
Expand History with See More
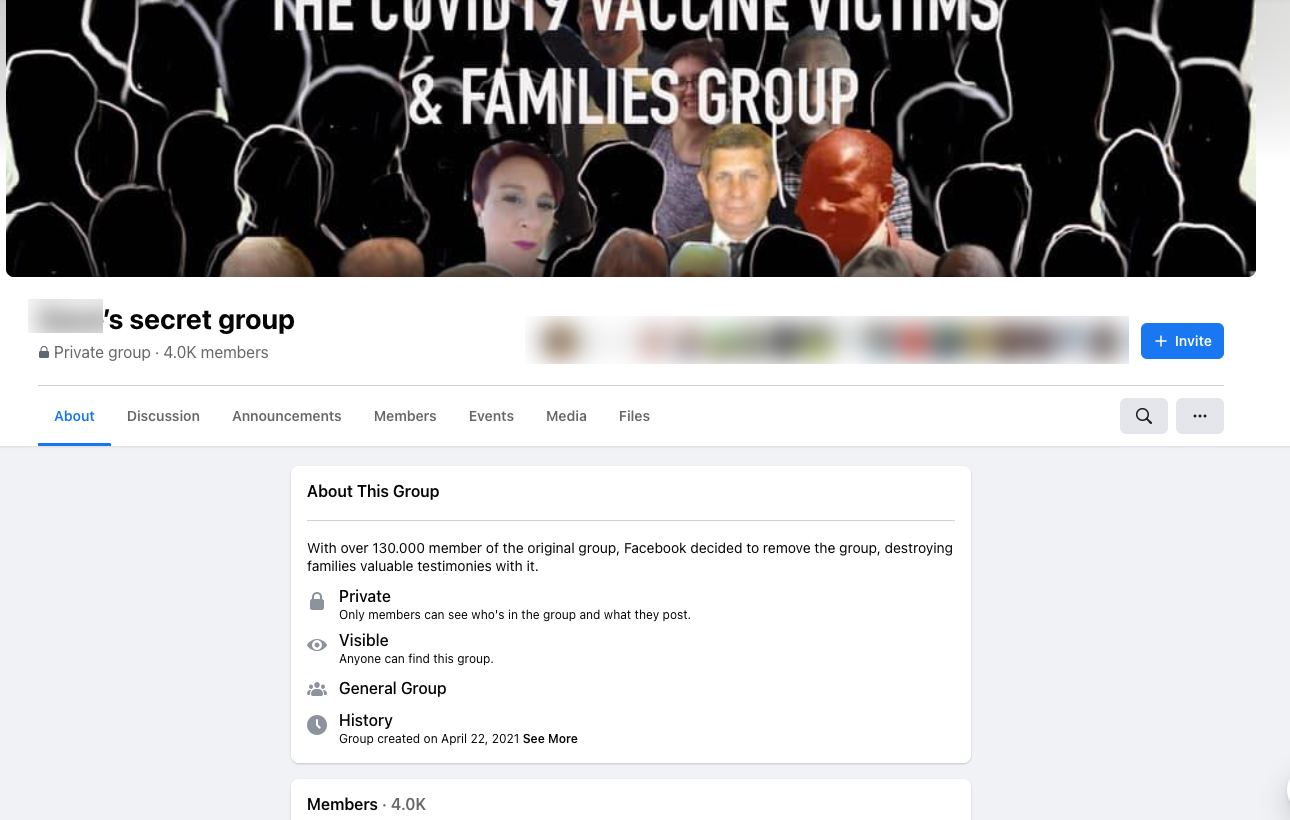pyautogui.click(x=550, y=739)
